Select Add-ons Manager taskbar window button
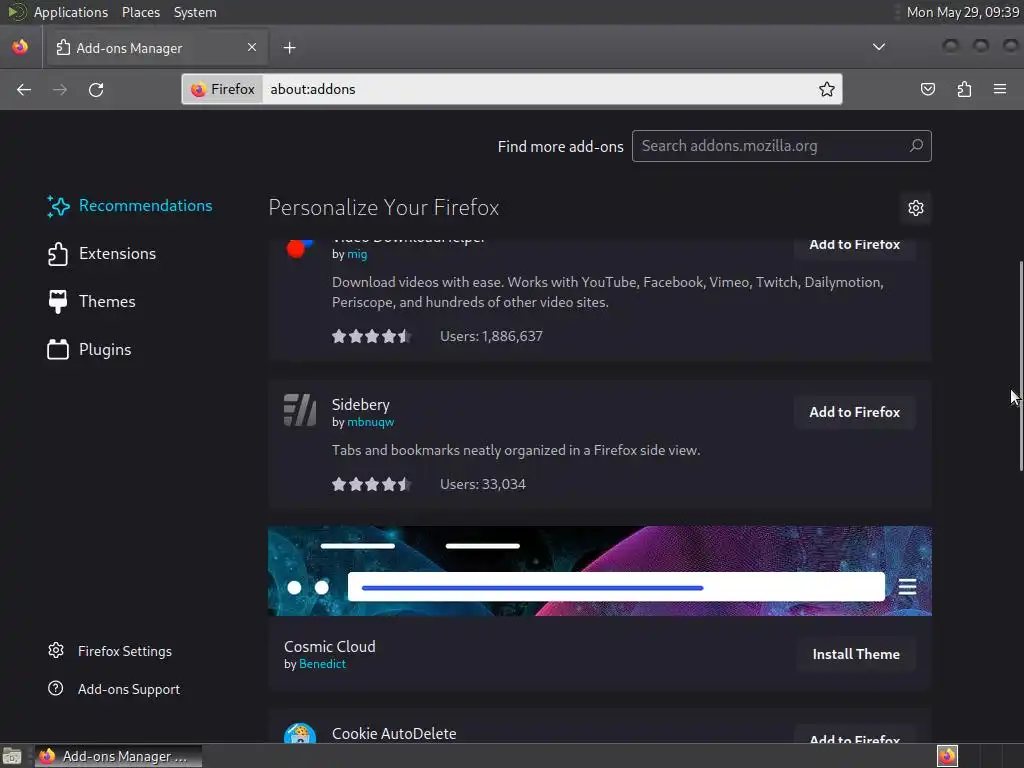This screenshot has height=768, width=1024. 118,756
